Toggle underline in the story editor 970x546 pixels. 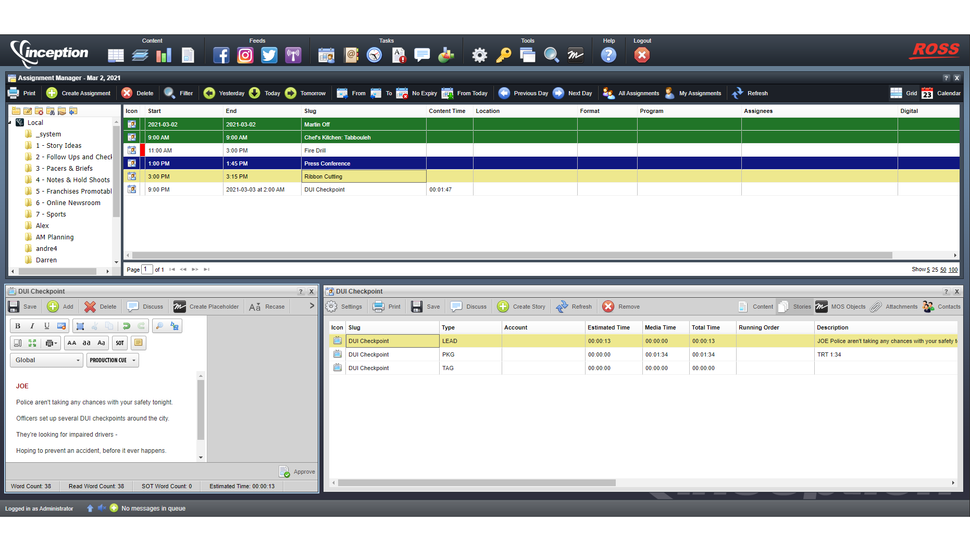pos(46,326)
